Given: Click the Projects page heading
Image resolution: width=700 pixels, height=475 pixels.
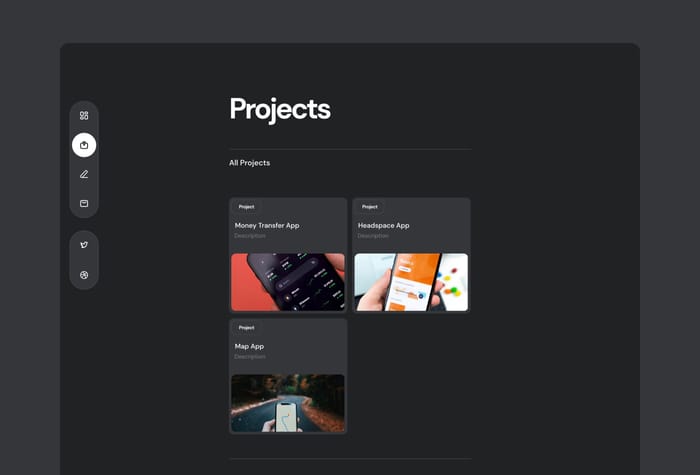Looking at the screenshot, I should coord(280,109).
